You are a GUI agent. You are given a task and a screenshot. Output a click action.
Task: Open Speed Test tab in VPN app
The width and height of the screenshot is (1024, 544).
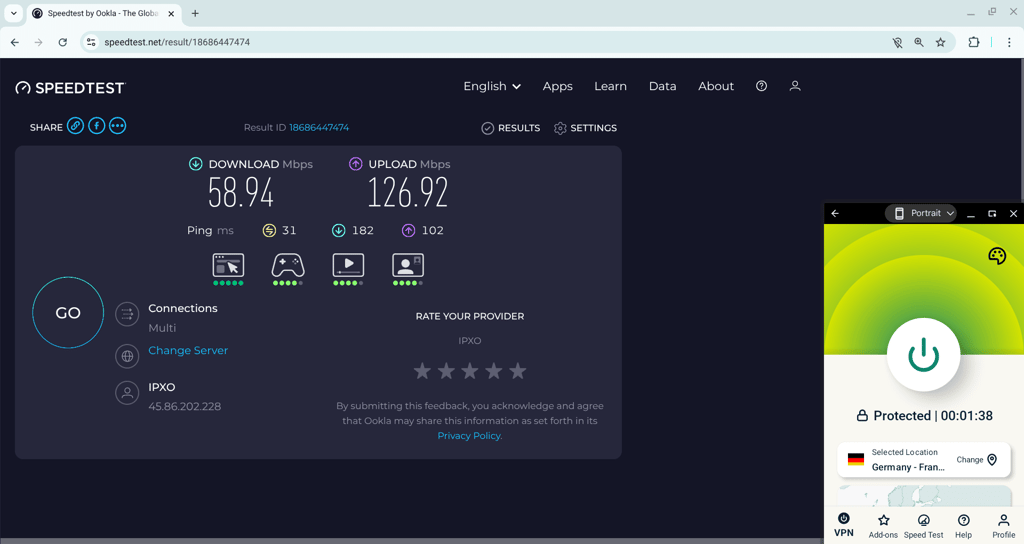click(923, 526)
